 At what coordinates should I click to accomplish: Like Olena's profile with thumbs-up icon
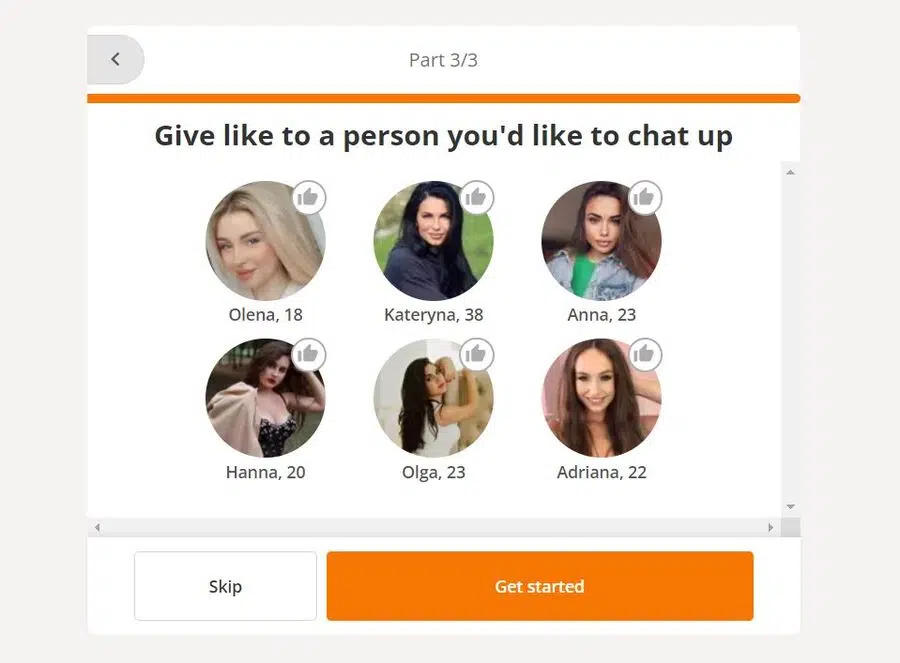click(309, 197)
